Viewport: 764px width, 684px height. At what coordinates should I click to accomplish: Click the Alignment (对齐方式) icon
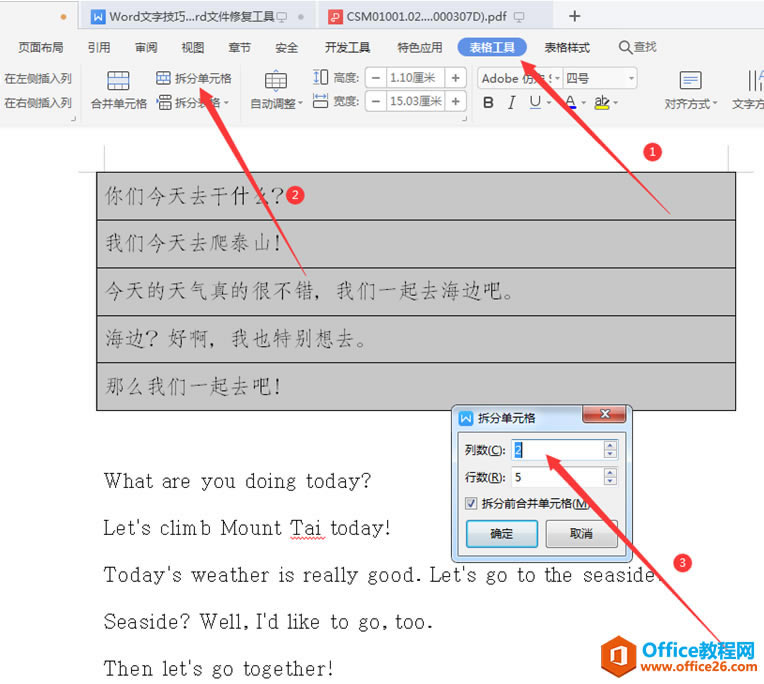point(690,81)
